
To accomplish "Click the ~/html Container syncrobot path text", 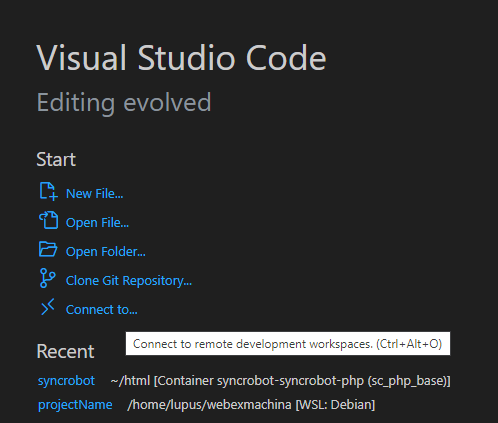I will click(280, 381).
